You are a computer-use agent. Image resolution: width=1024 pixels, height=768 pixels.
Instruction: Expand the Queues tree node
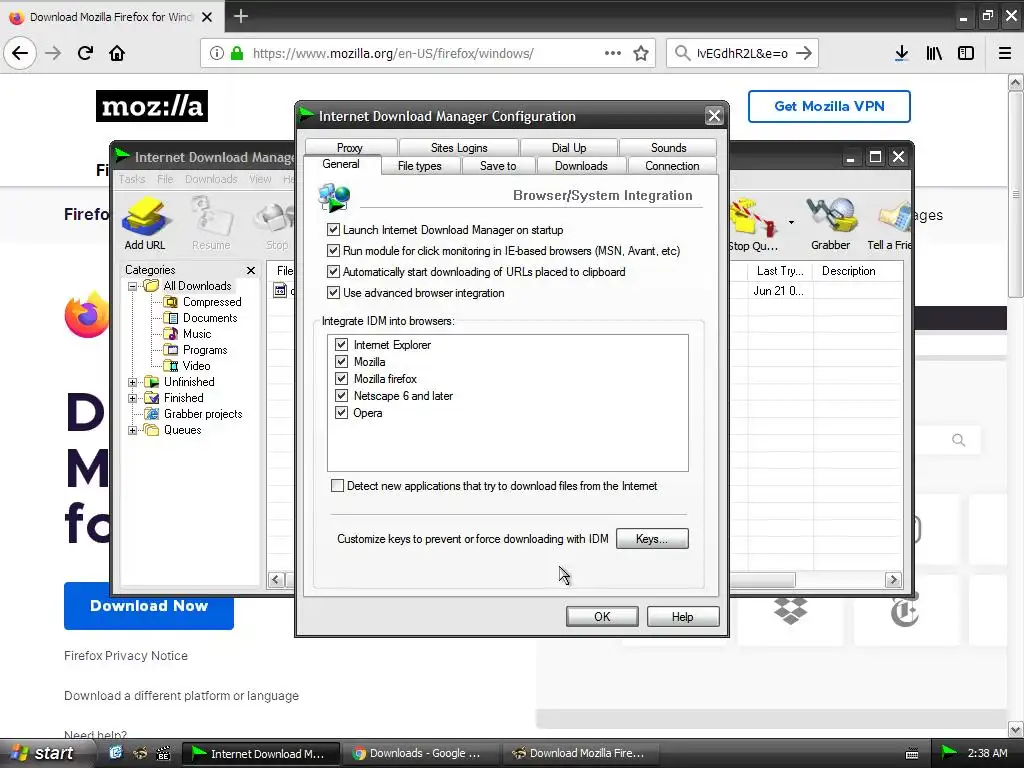[133, 430]
